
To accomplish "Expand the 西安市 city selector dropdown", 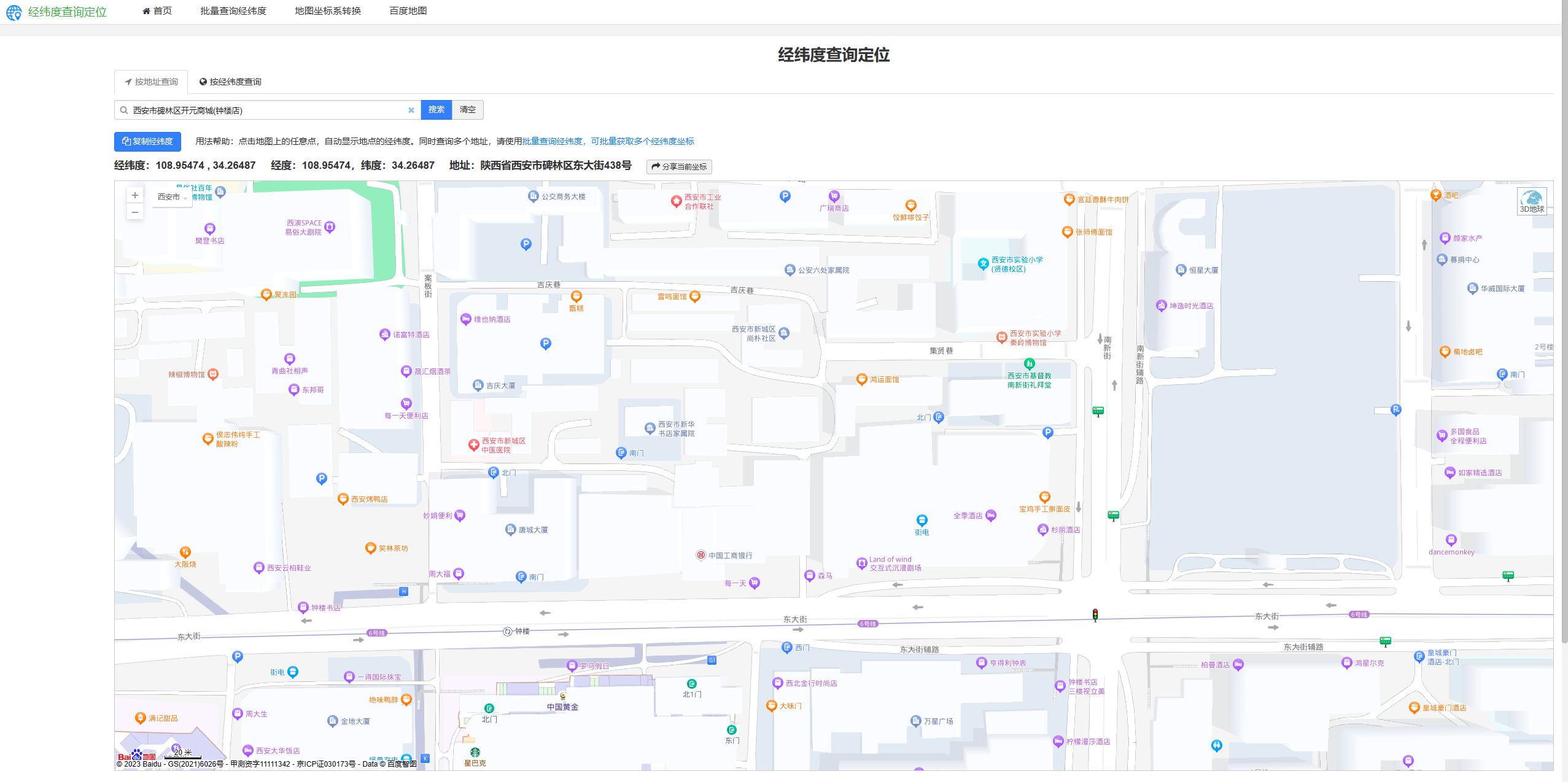I will click(x=172, y=197).
